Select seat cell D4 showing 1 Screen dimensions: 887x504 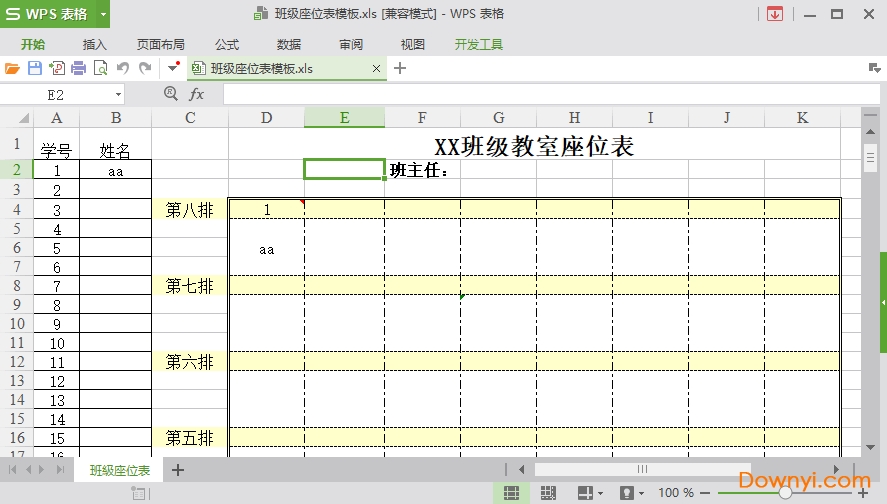pos(266,210)
